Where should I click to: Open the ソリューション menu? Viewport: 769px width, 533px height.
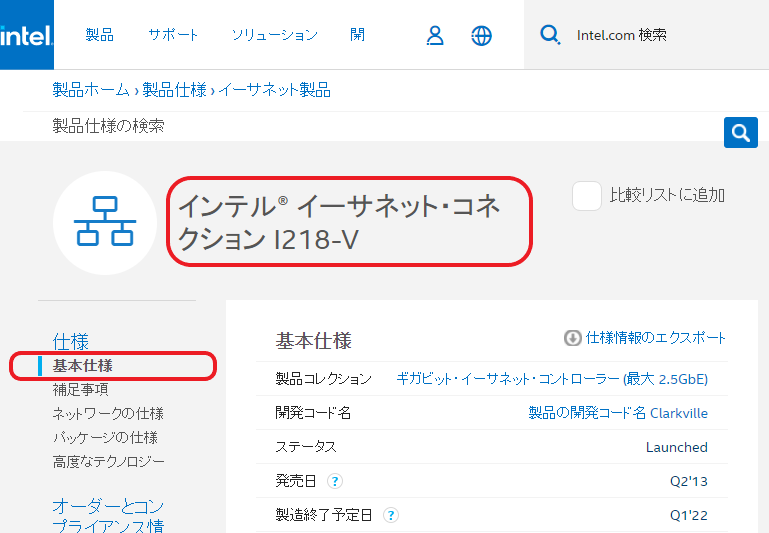(x=274, y=35)
